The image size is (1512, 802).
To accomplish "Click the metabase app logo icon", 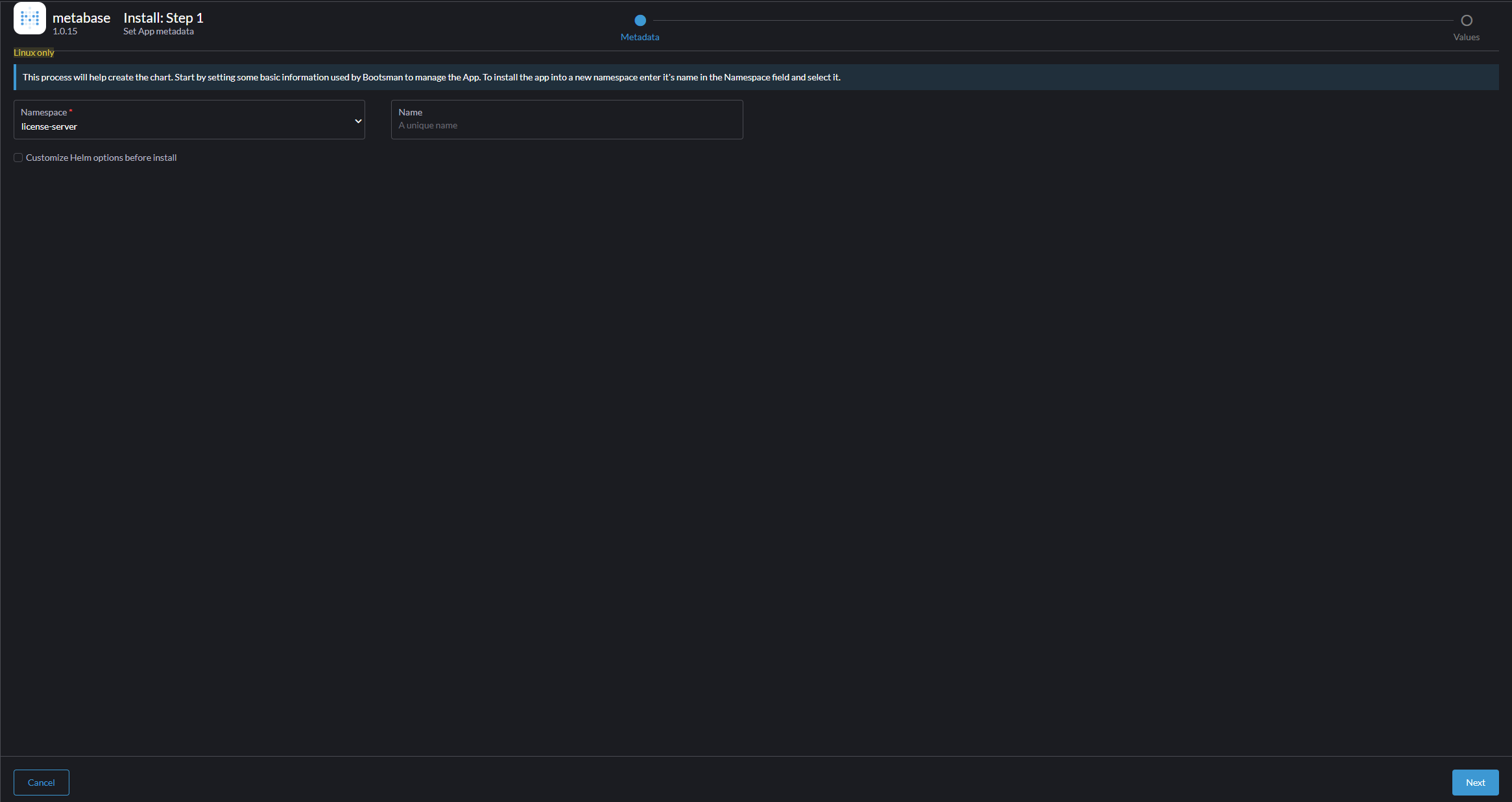I will tap(30, 18).
